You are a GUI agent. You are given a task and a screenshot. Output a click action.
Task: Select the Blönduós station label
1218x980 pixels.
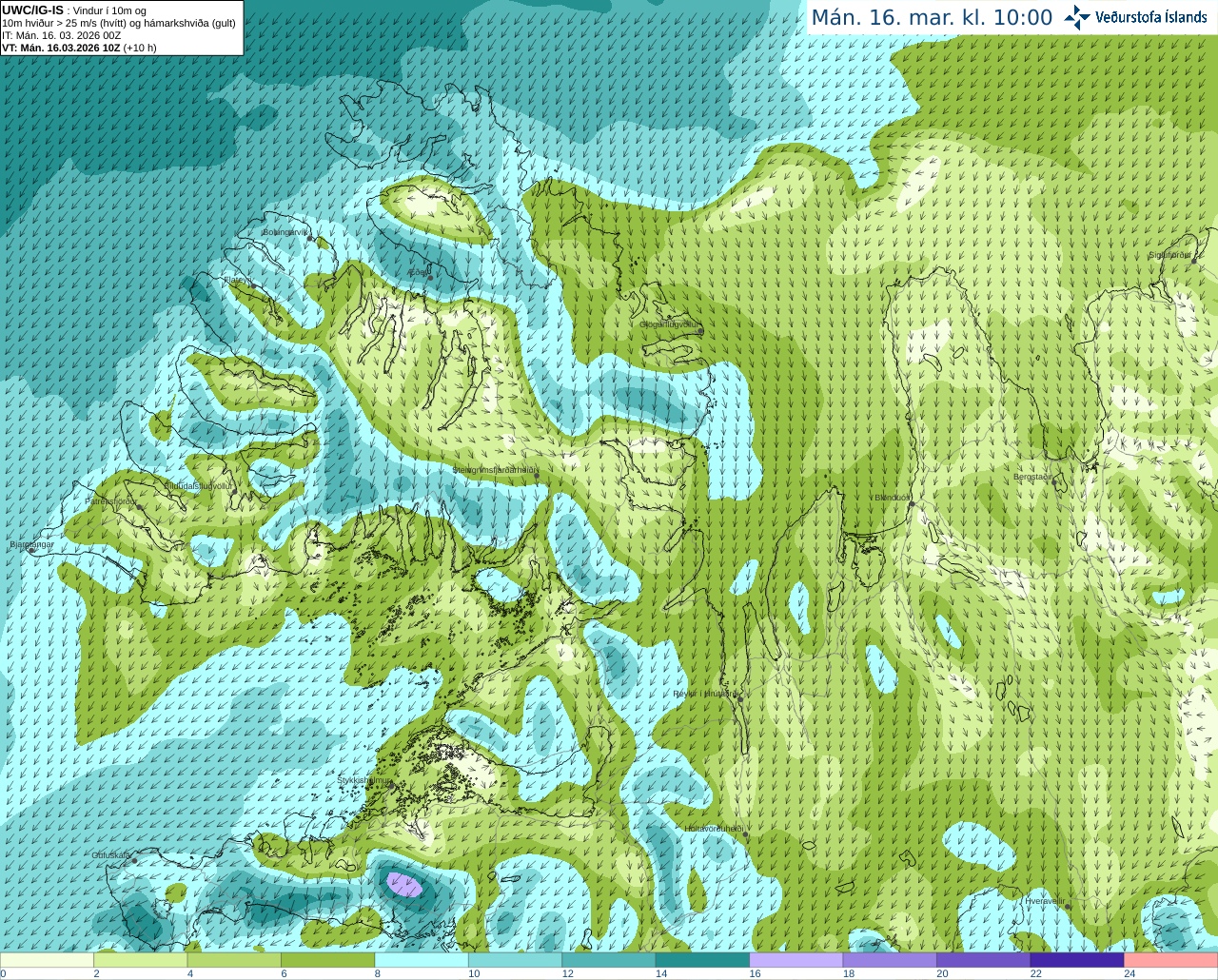point(892,497)
